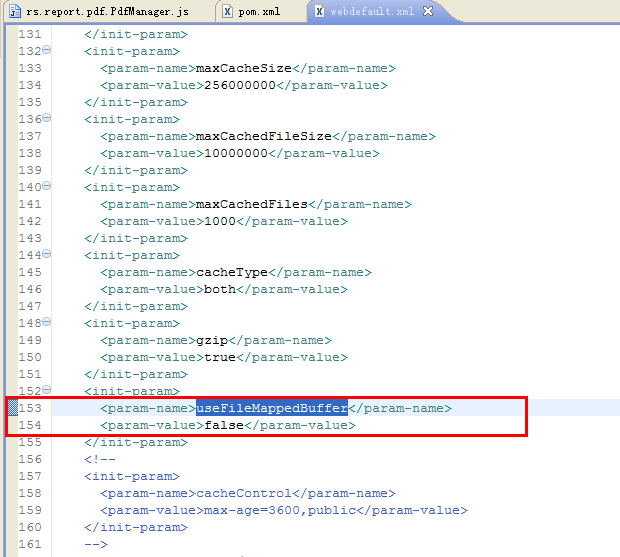This screenshot has height=557, width=620.
Task: Click the maxCachedFiles parameter name
Action: [251, 204]
